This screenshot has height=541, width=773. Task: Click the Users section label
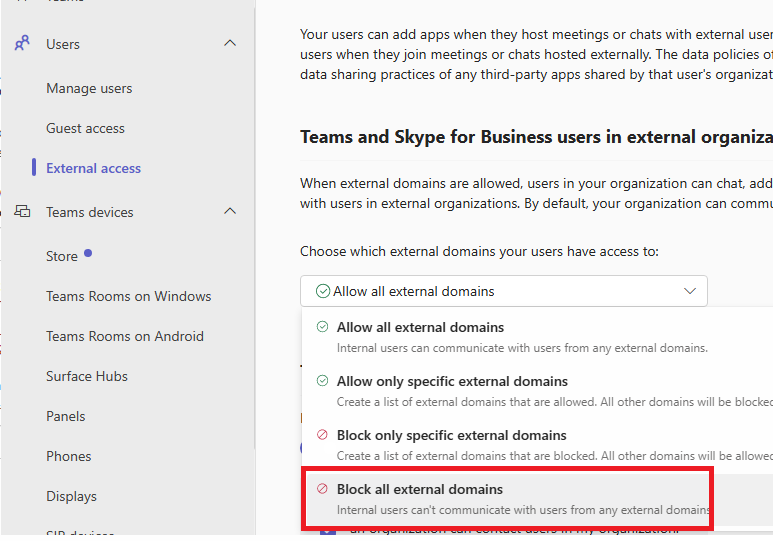point(63,44)
